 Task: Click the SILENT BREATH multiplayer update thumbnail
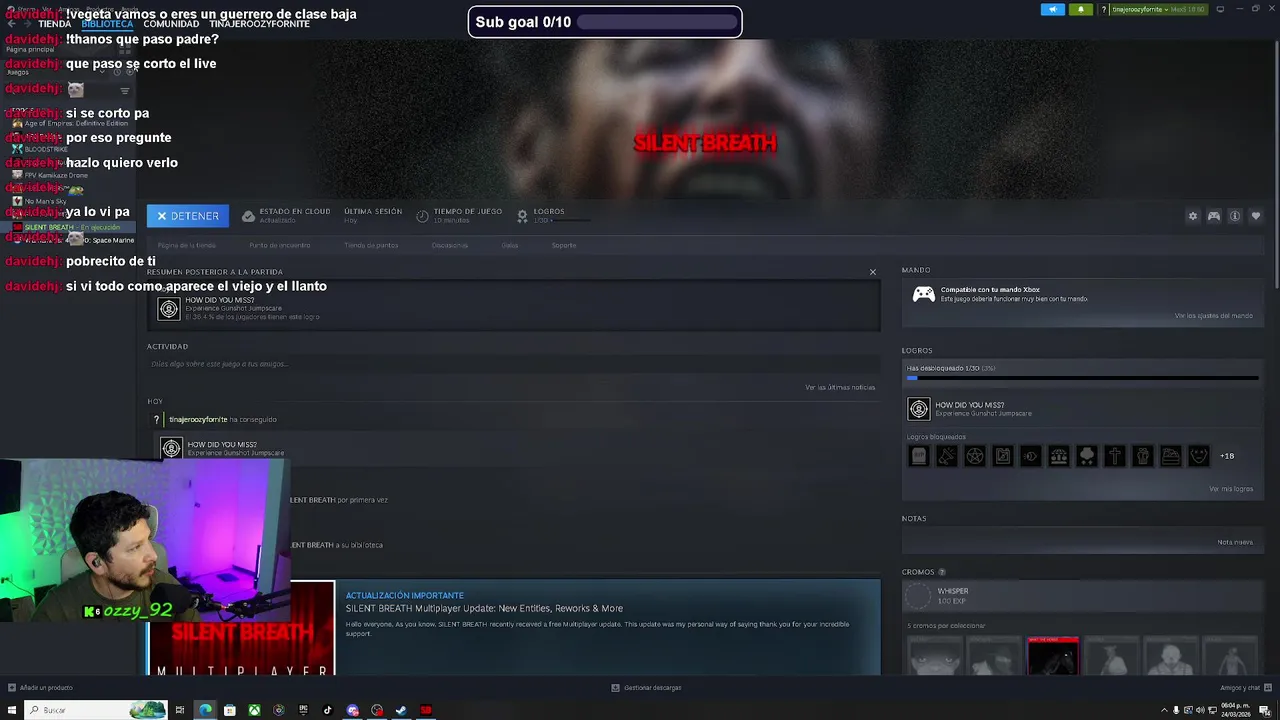tap(241, 629)
